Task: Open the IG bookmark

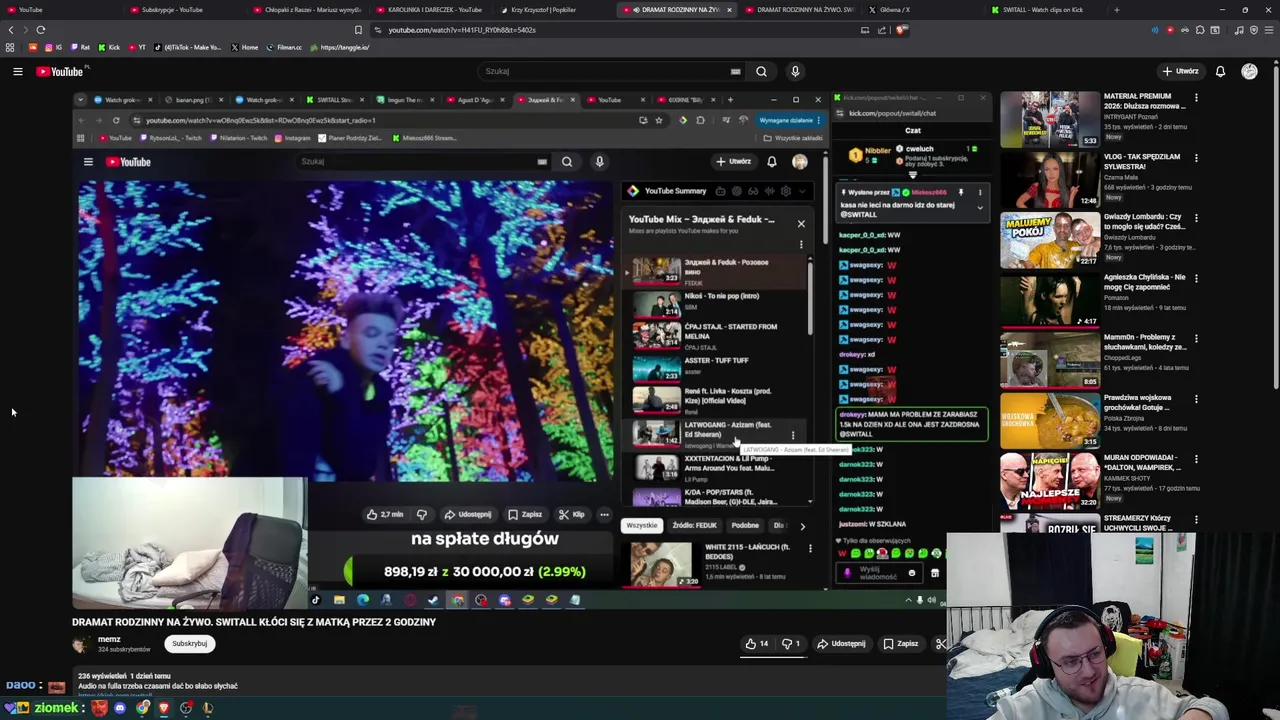Action: click(52, 47)
